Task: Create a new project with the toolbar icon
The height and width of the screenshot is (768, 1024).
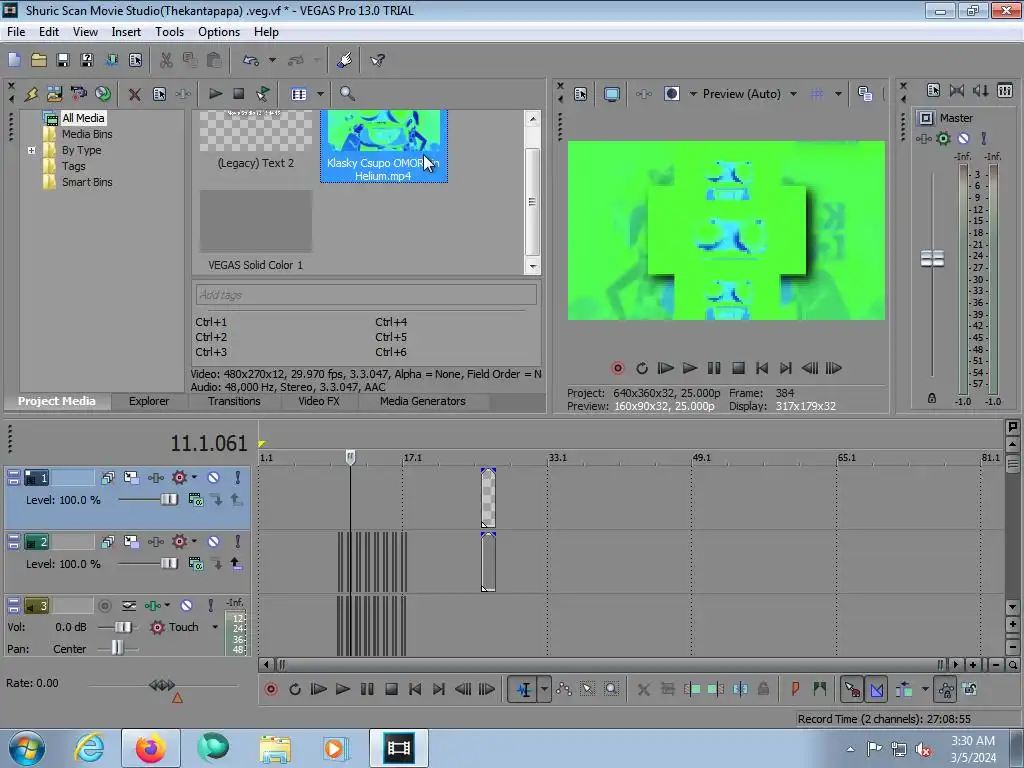Action: point(14,60)
